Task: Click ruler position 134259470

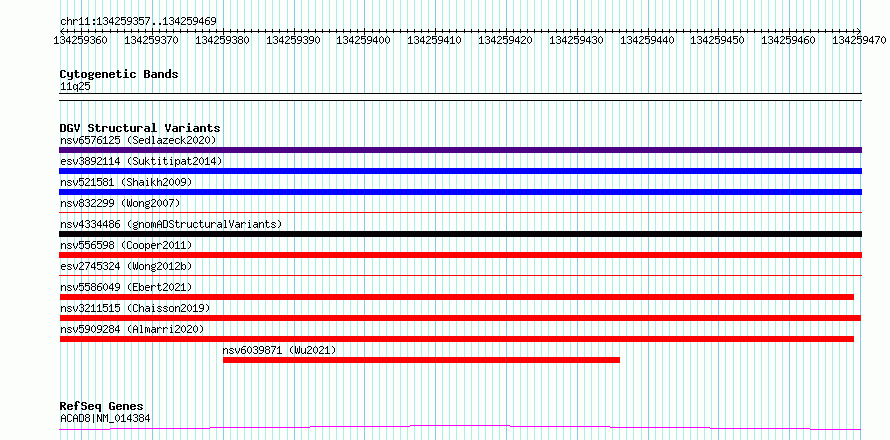Action: [860, 40]
